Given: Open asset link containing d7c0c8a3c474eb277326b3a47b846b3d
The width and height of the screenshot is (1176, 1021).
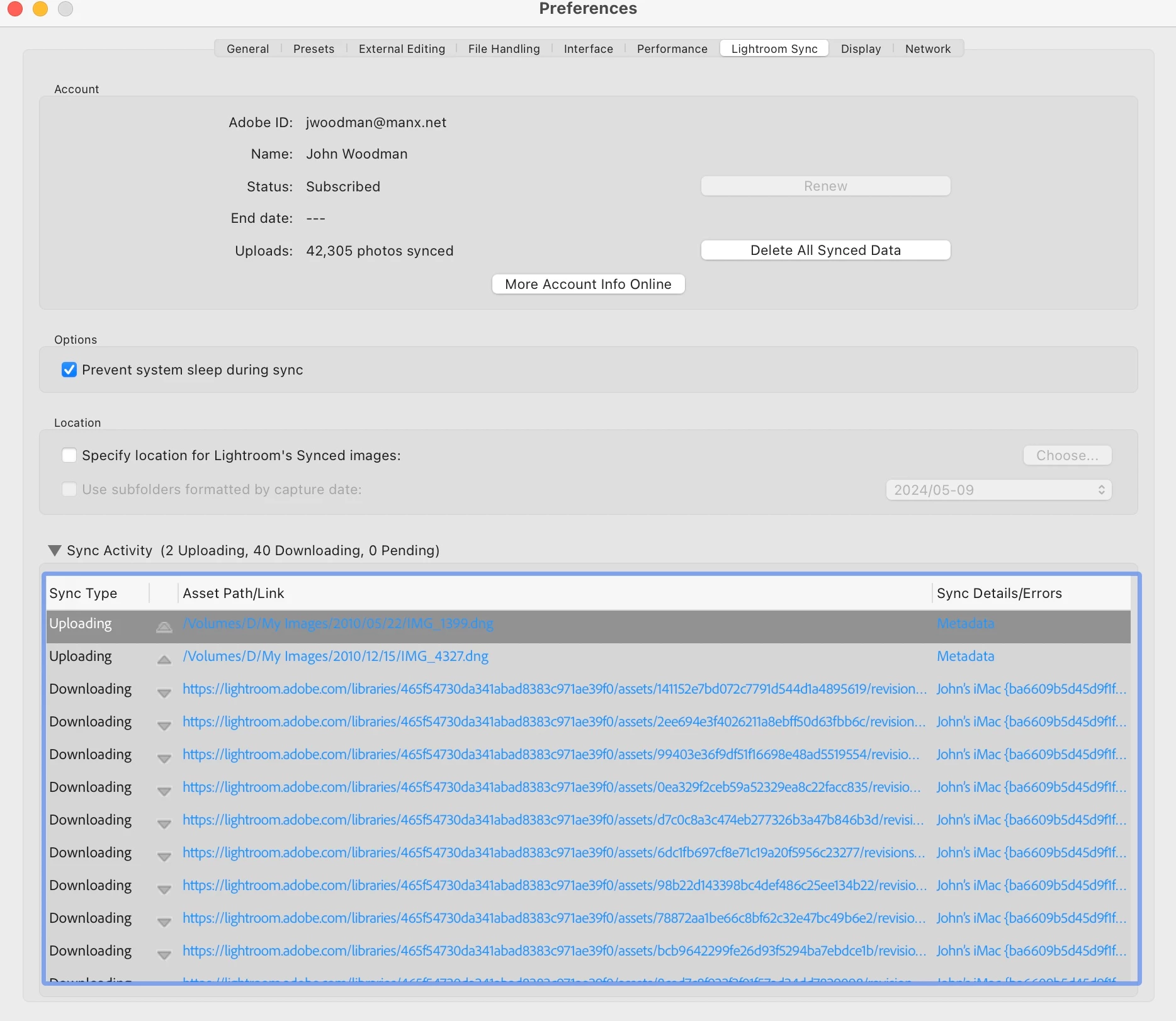Looking at the screenshot, I should click(553, 820).
